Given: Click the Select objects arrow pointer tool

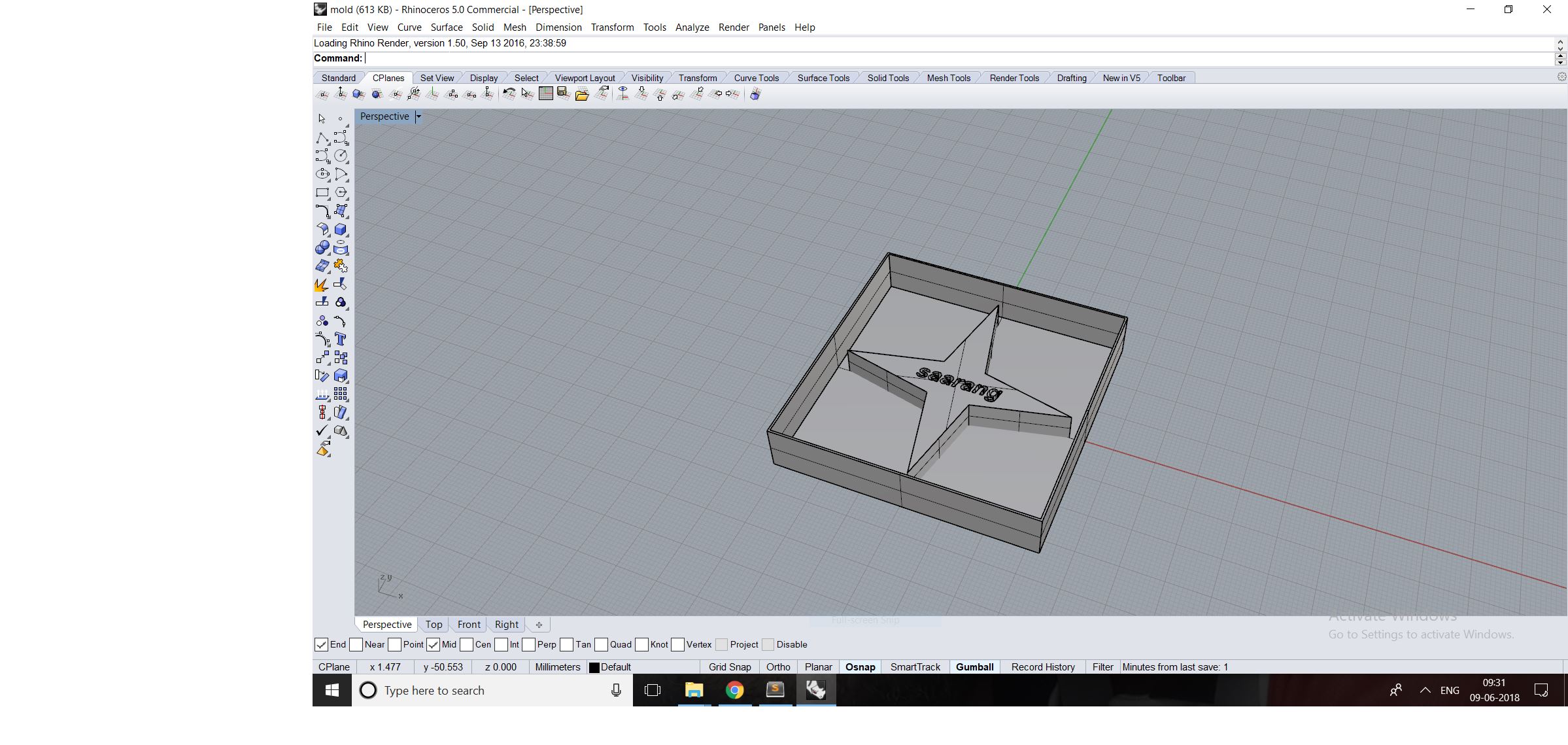Looking at the screenshot, I should pos(322,118).
